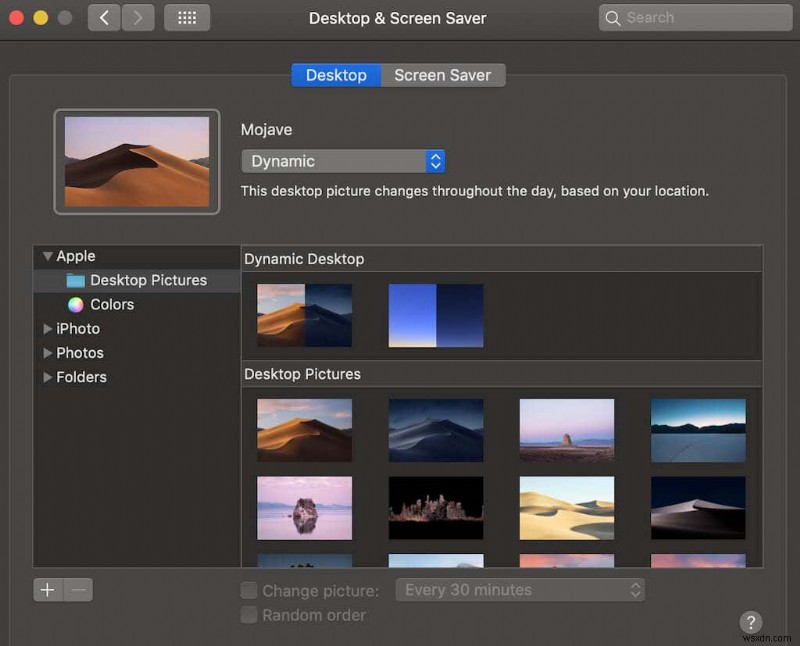
Task: Select iPhoto in the source list
Action: (x=77, y=328)
